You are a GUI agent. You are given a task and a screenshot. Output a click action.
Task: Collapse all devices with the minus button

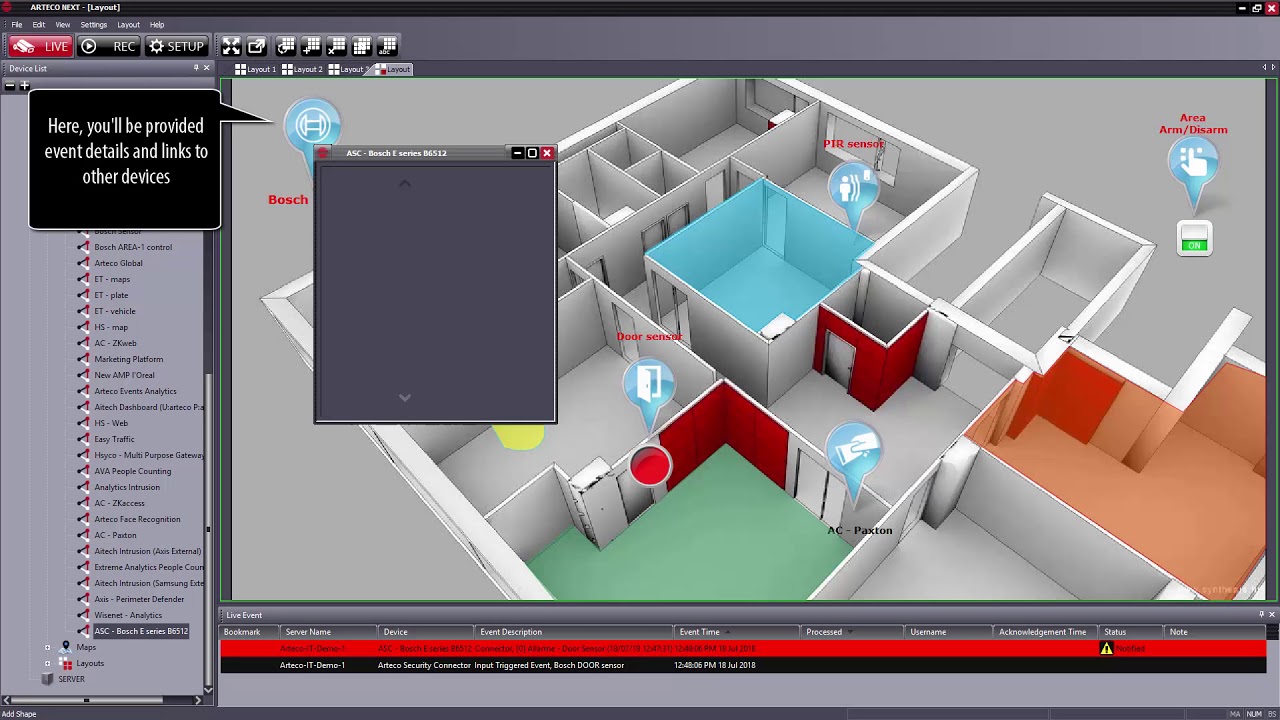10,86
